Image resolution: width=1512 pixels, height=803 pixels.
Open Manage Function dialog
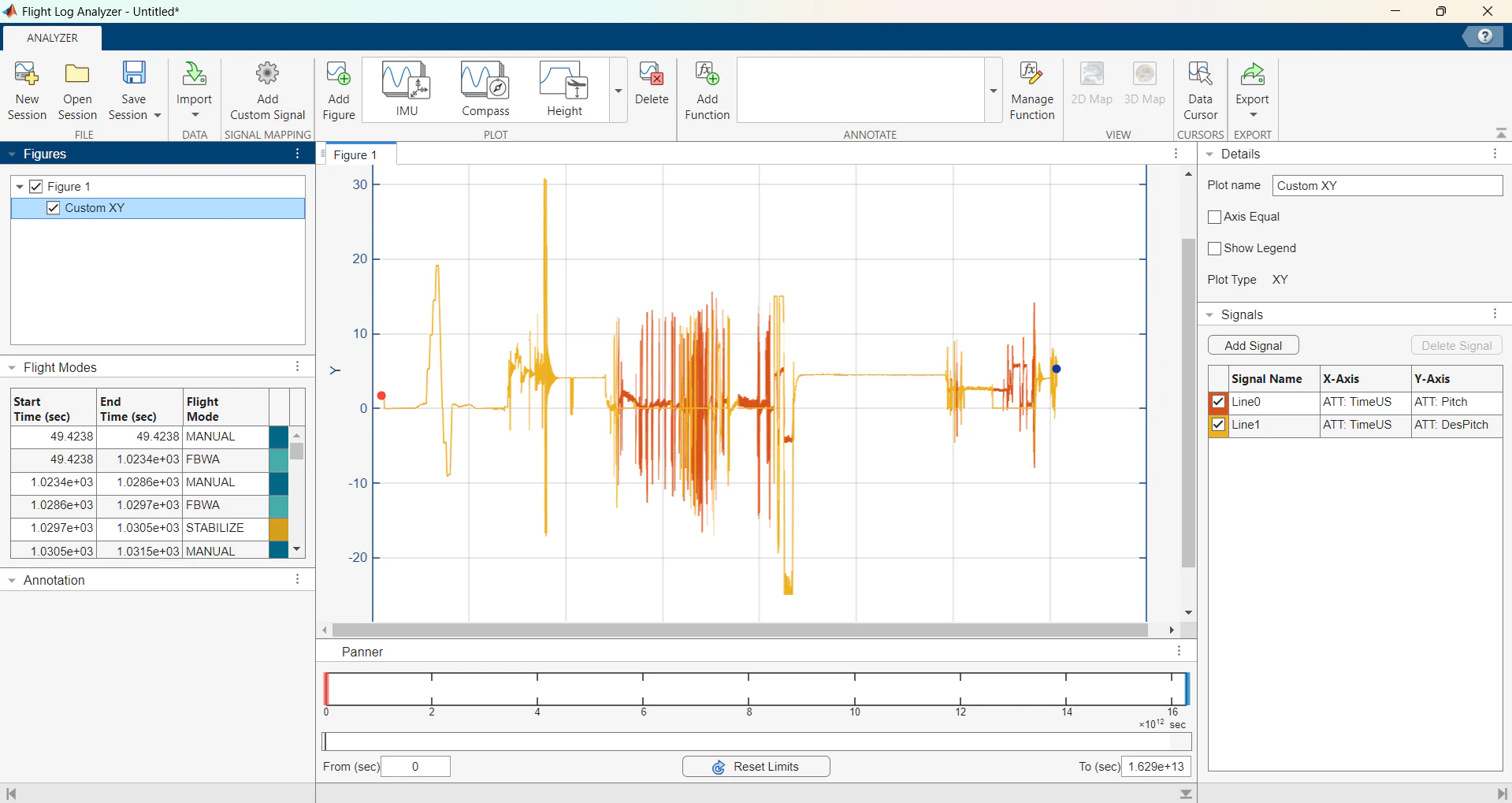pos(1031,90)
